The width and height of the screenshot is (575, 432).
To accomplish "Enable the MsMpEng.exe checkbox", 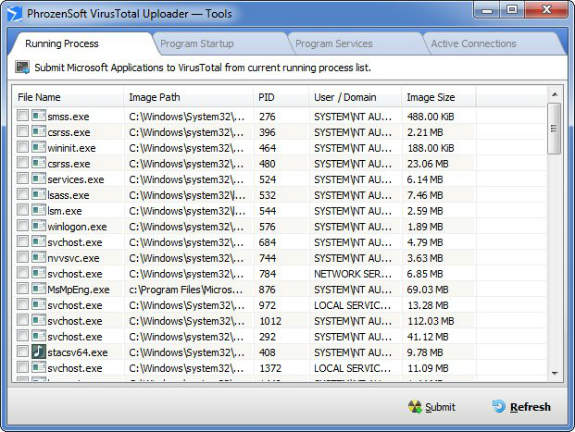I will tap(22, 289).
